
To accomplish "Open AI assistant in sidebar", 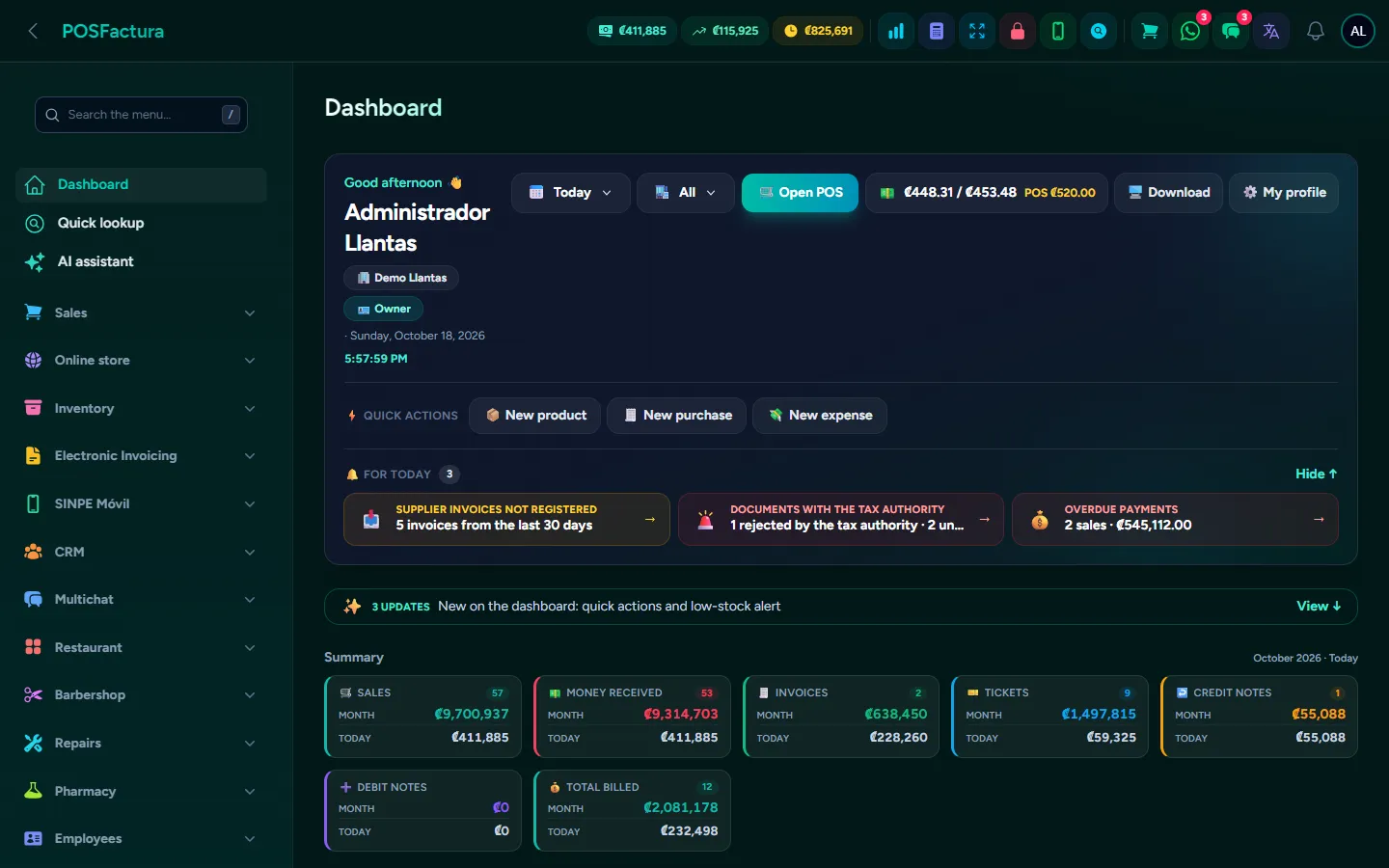I will [141, 261].
